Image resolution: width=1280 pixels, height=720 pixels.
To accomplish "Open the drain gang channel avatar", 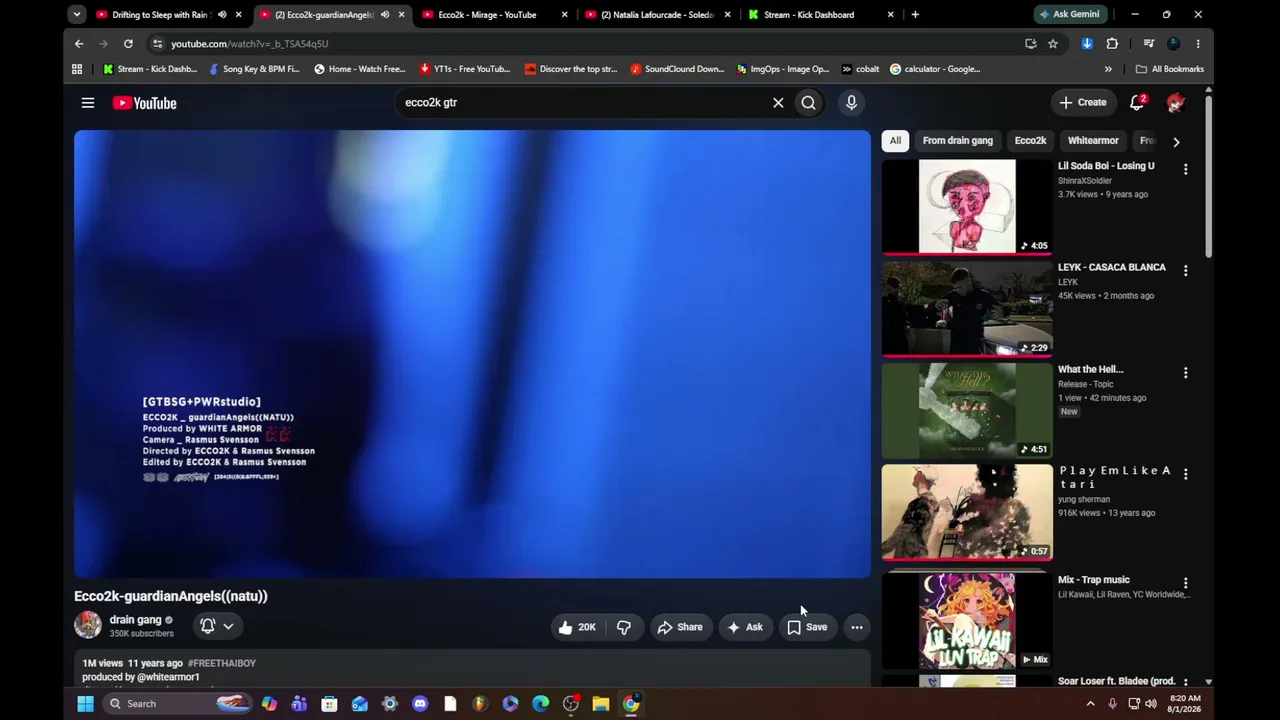I will pyautogui.click(x=88, y=625).
